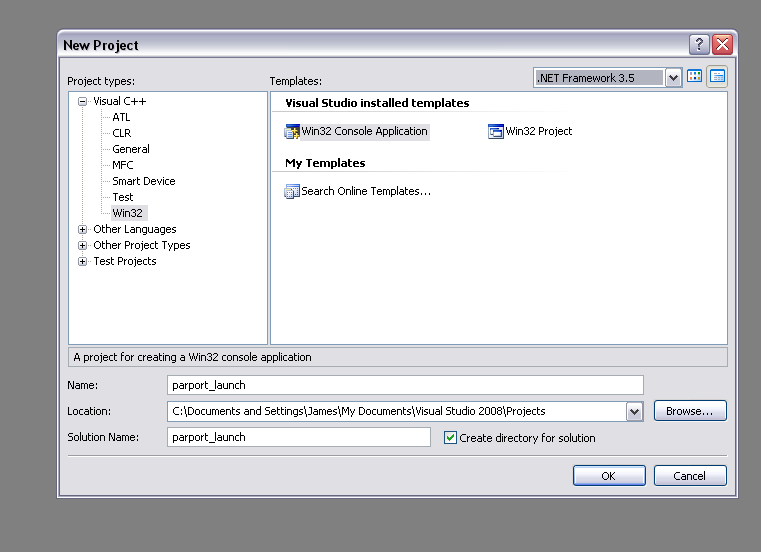Switch templates to small icons view
The image size is (761, 552).
[x=717, y=77]
